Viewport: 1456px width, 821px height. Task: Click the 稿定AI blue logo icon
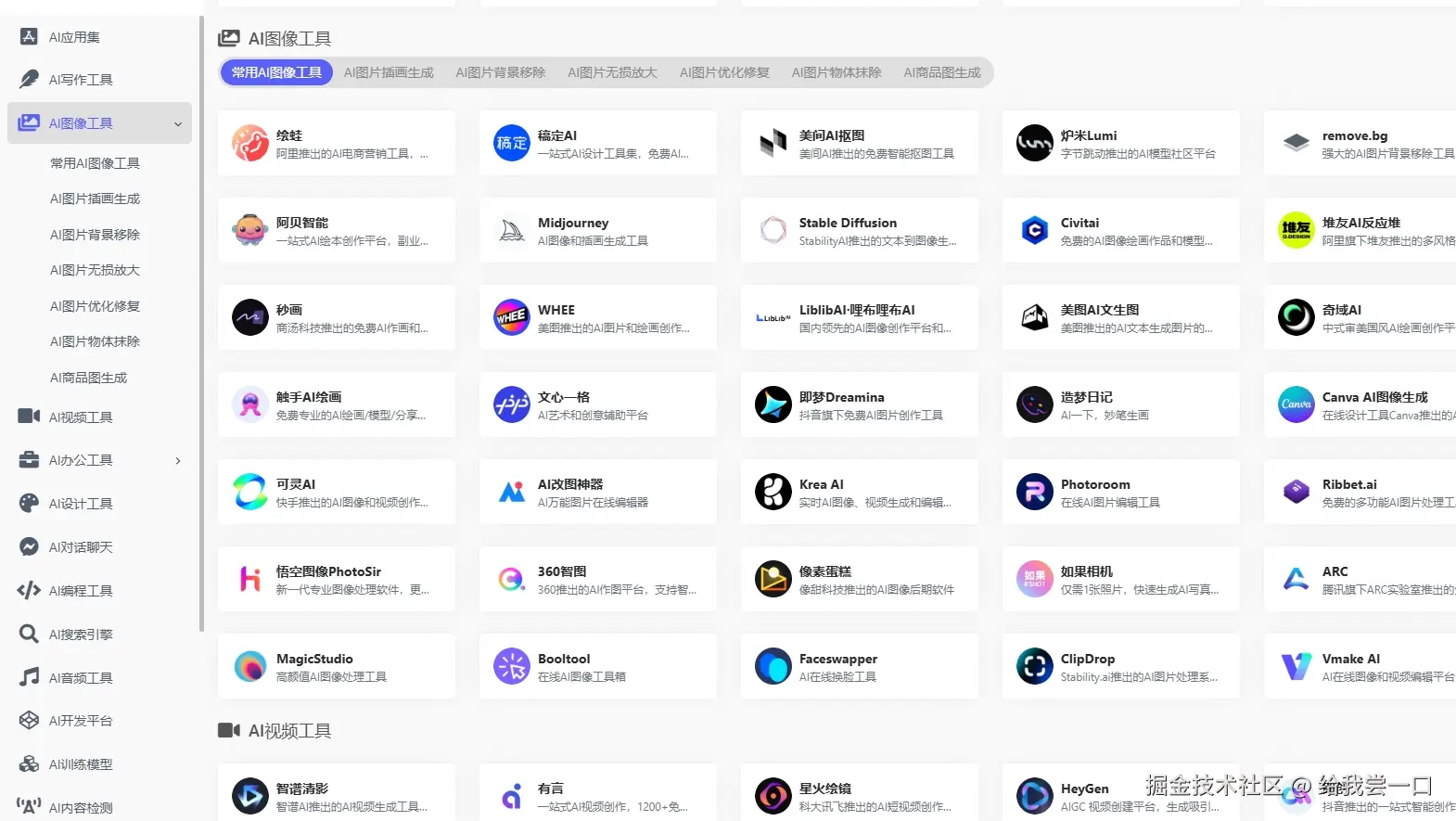tap(512, 143)
